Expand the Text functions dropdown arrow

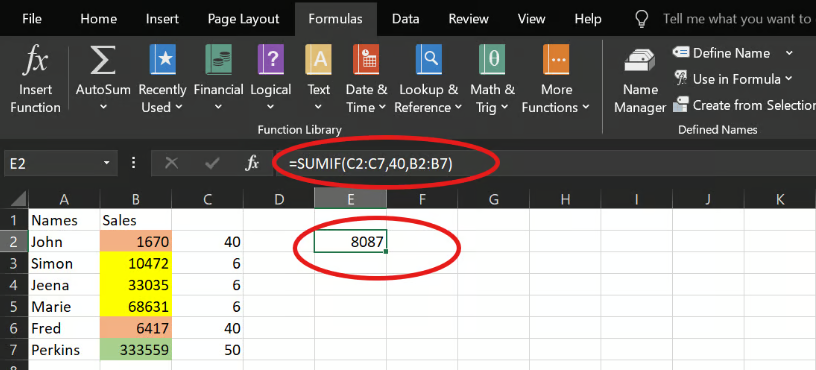click(x=318, y=107)
